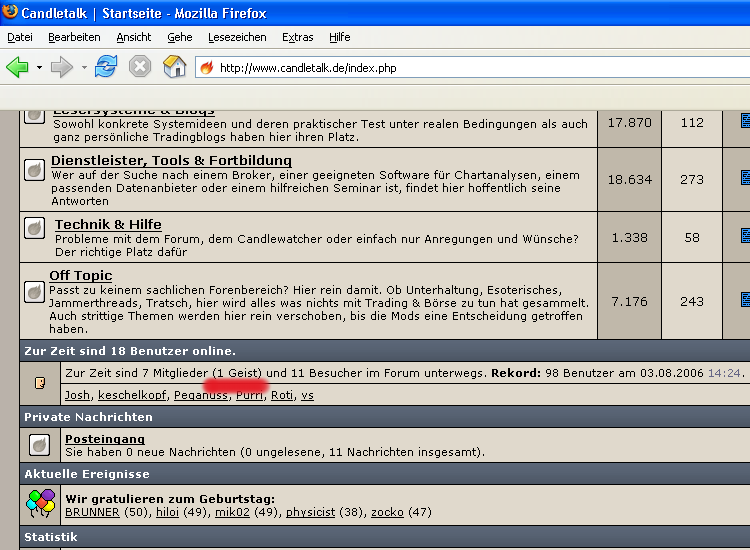Open the Extras menu

tap(297, 37)
